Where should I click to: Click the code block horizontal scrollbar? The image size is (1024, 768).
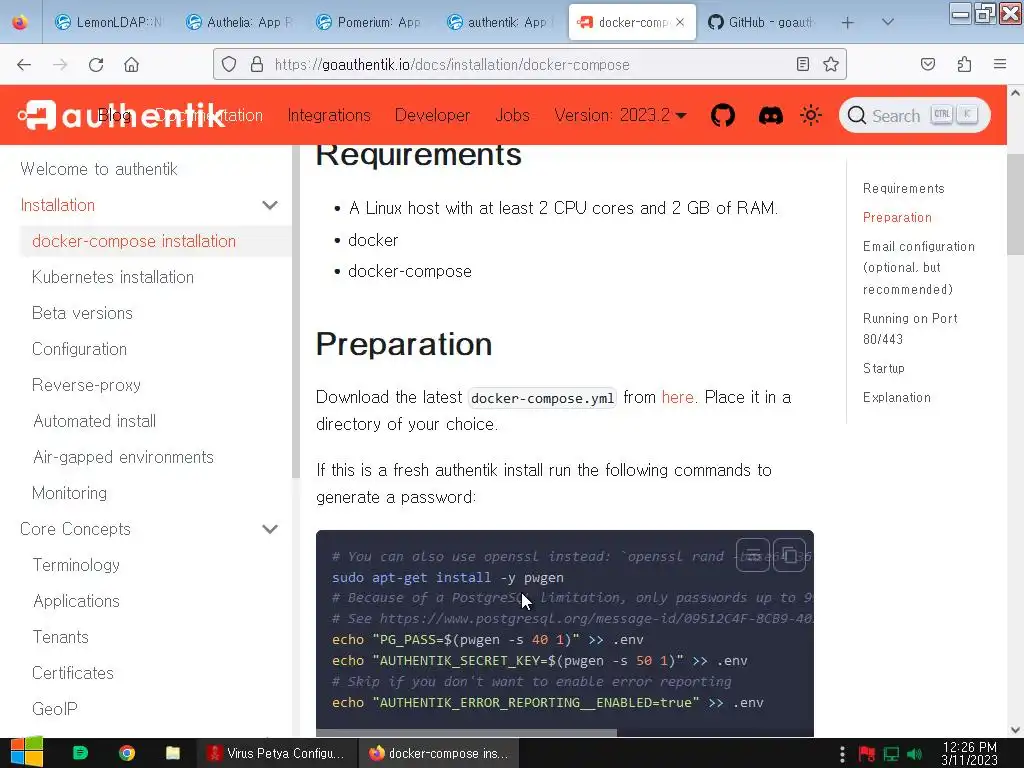pos(466,732)
